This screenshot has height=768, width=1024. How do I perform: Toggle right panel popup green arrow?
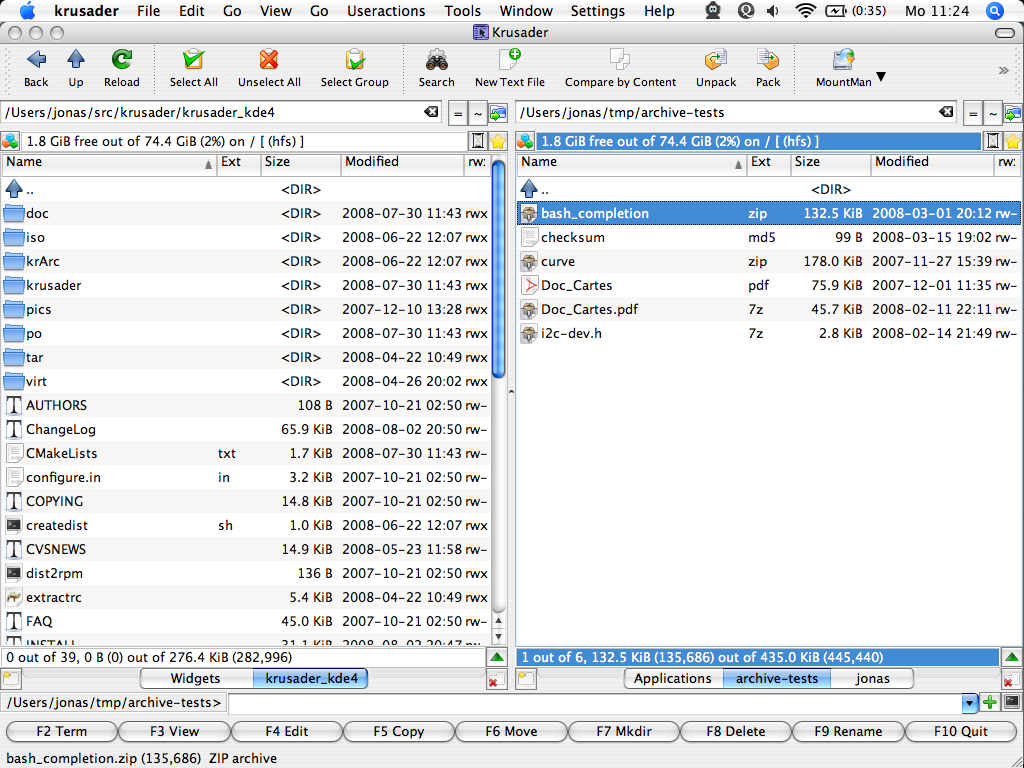pyautogui.click(x=1012, y=658)
